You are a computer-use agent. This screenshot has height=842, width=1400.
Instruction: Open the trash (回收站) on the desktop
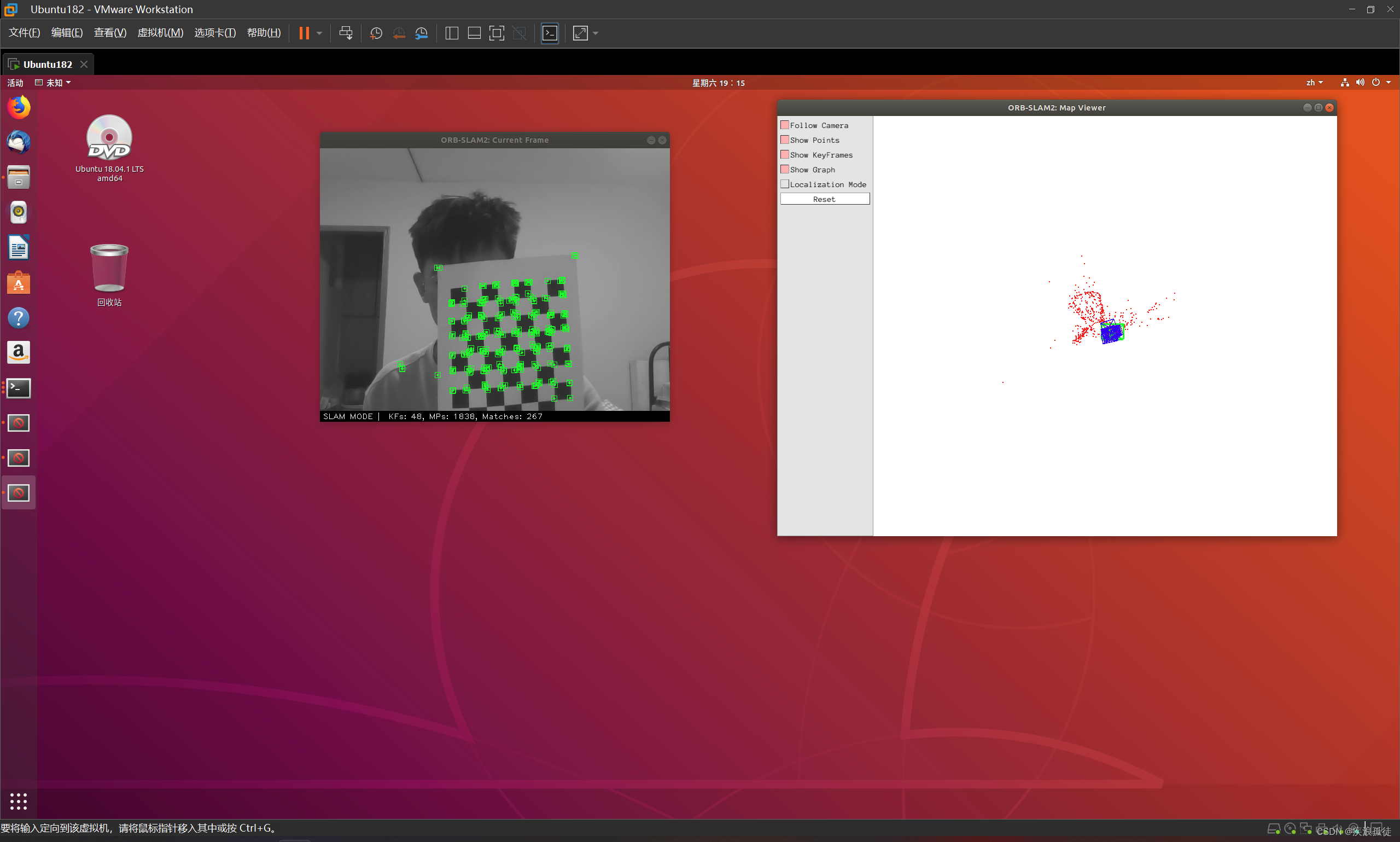coord(109,268)
